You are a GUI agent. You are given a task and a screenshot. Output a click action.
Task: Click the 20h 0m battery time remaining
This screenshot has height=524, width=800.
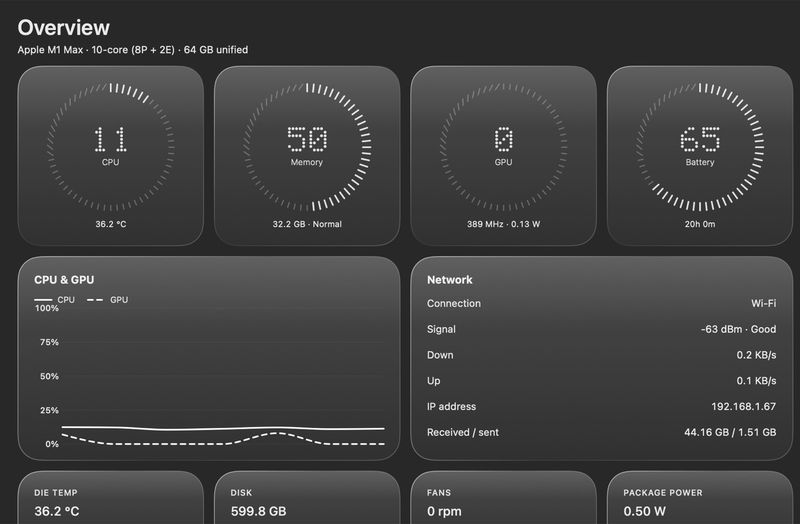tap(700, 224)
